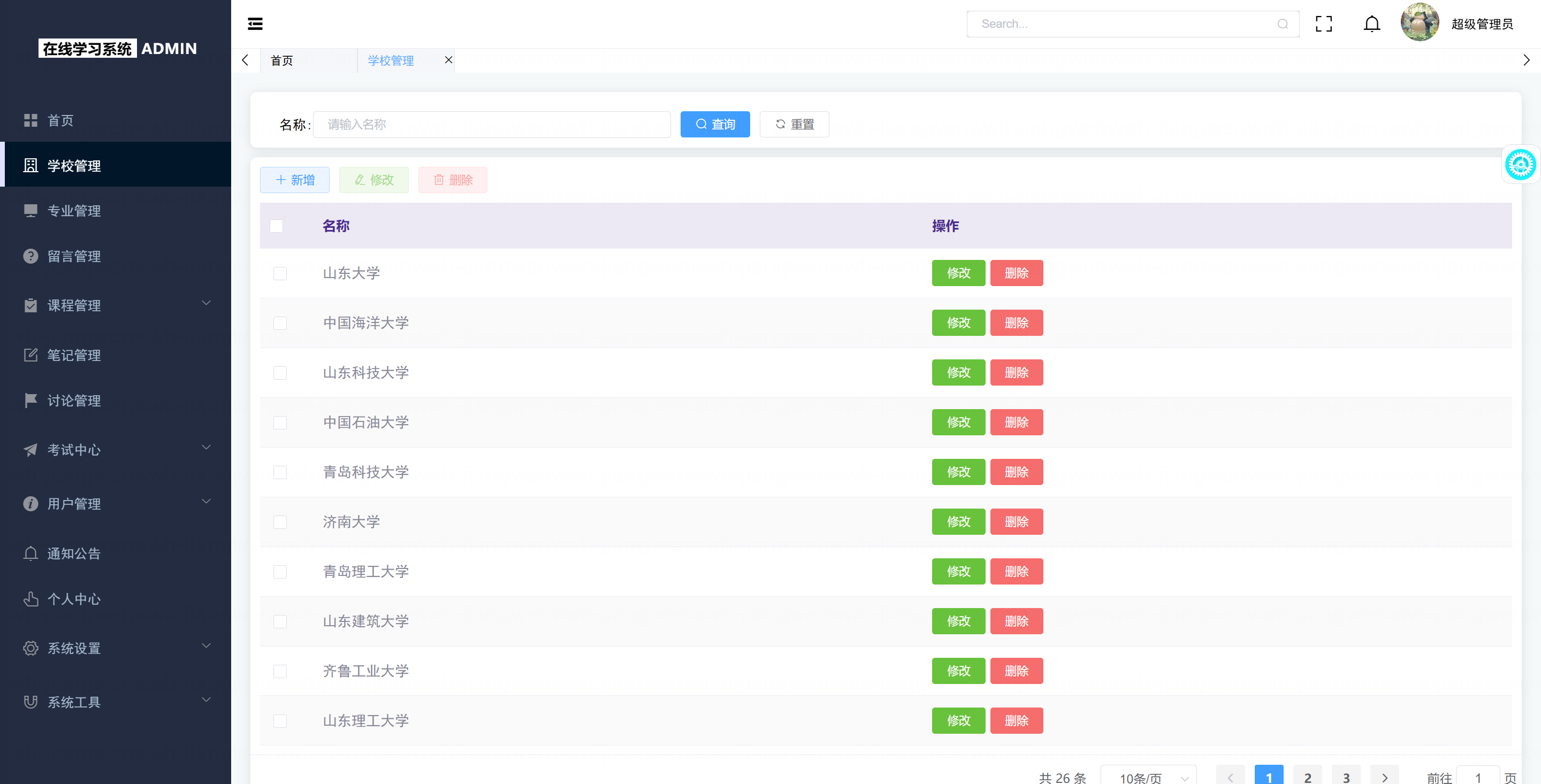Screen dimensions: 1541x784
Task: Tick the checkbox for 山东大学
Action: tap(280, 273)
